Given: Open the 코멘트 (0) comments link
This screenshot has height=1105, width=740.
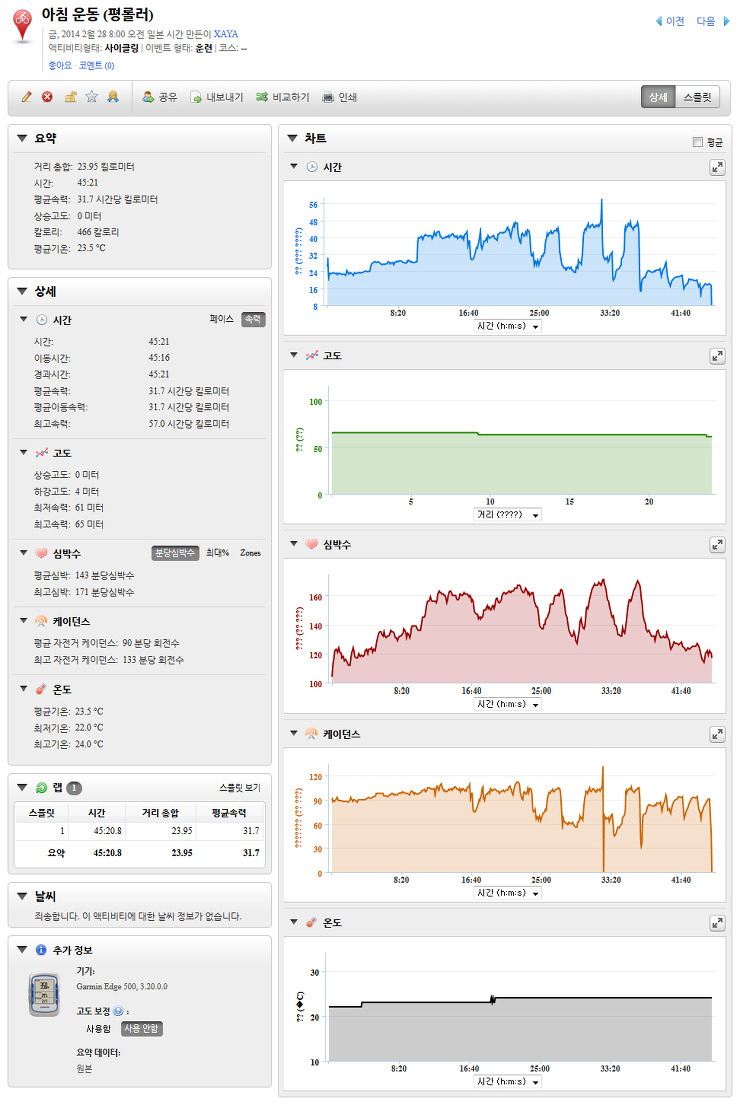Looking at the screenshot, I should point(97,66).
